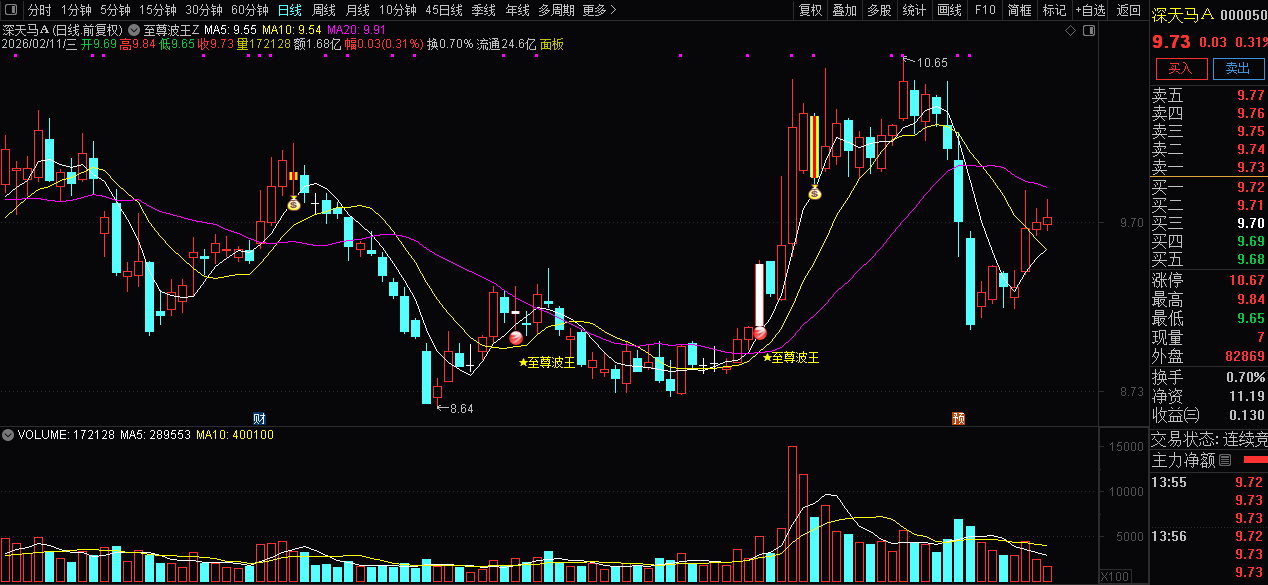Select the 60分钟 period
1268x585 pixels.
tap(250, 10)
